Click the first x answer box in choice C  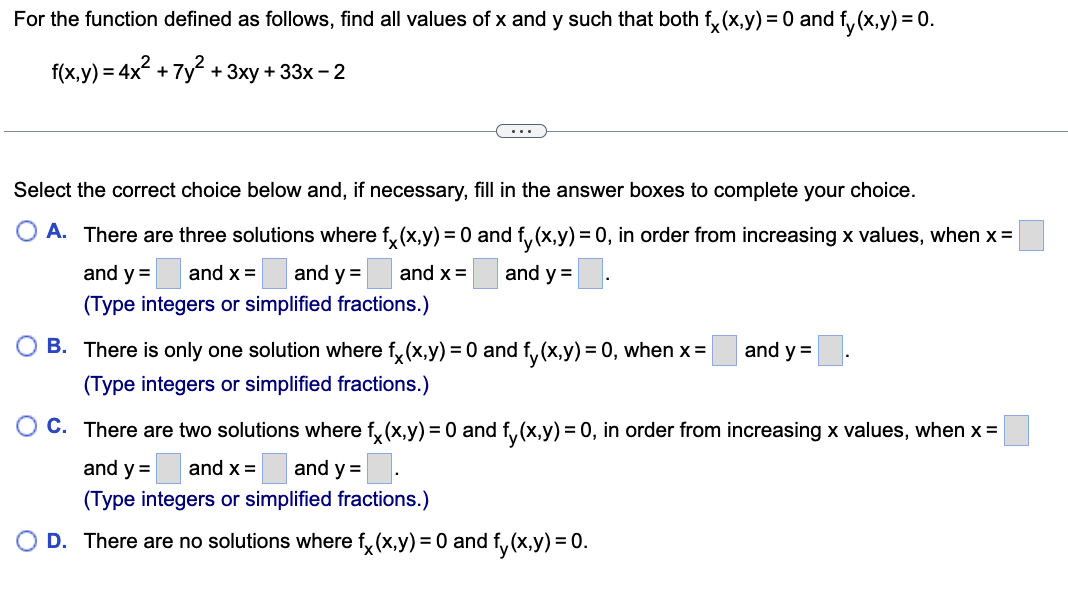point(1015,428)
